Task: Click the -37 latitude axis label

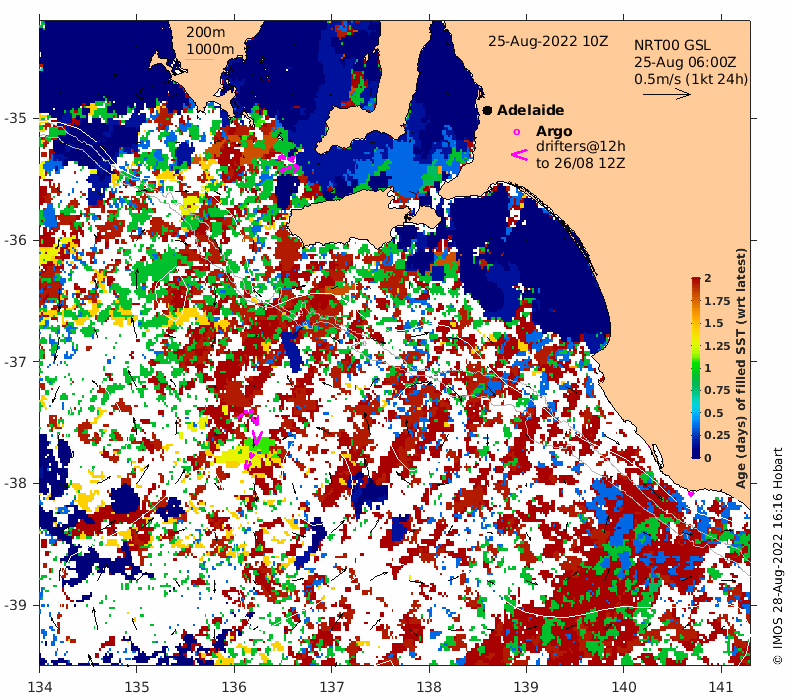Action: click(x=15, y=362)
